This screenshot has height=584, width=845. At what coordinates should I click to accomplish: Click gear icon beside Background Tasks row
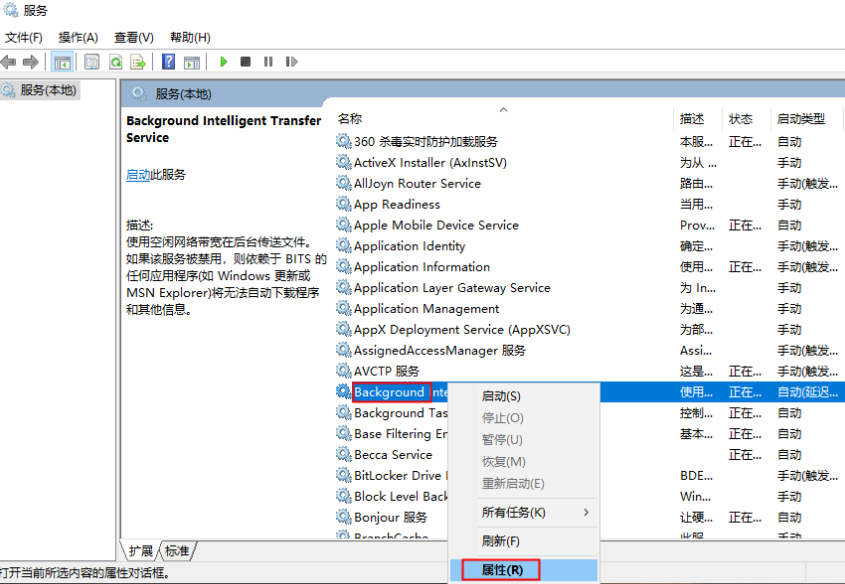tap(344, 413)
